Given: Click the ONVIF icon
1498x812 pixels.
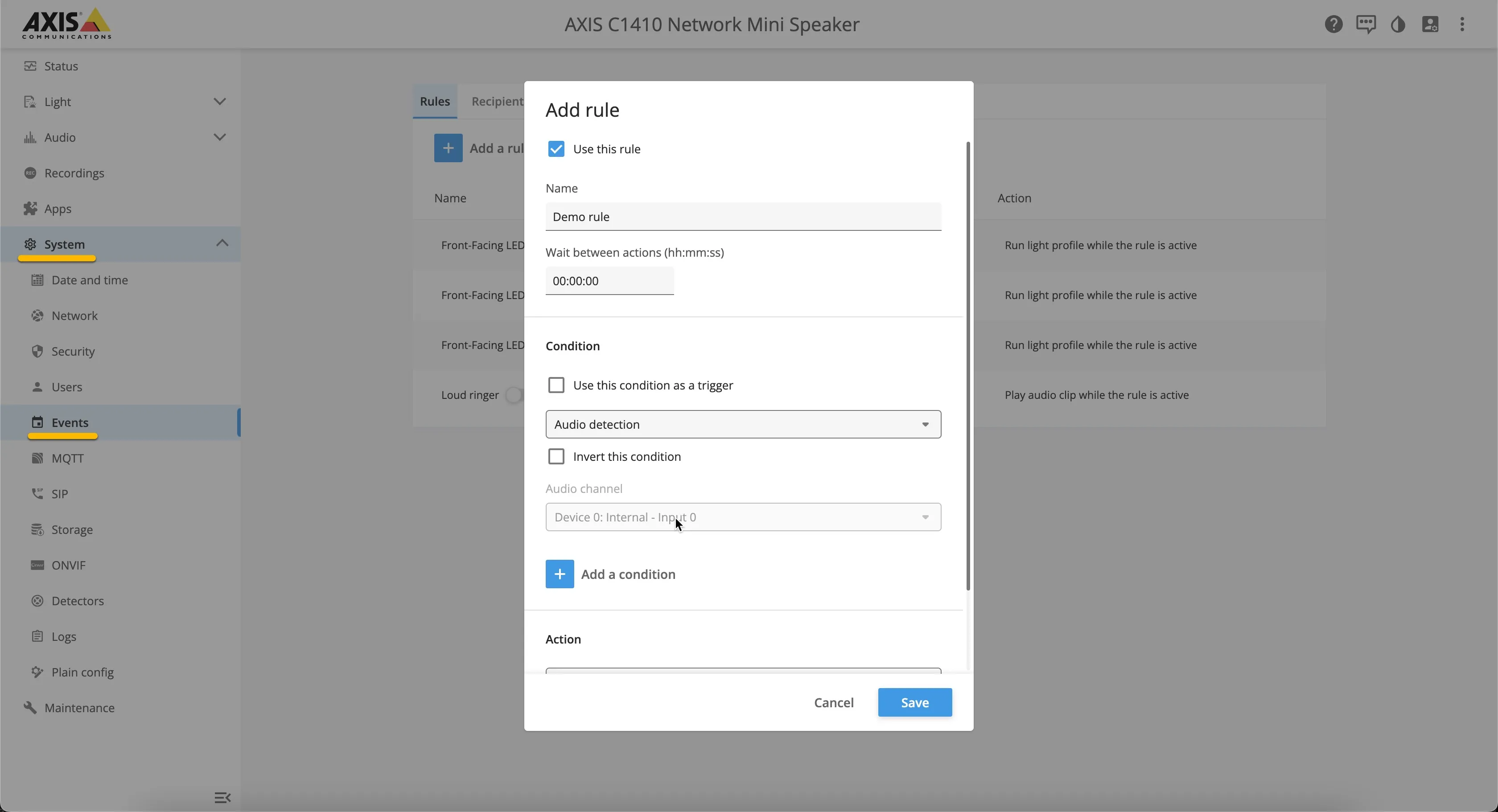Looking at the screenshot, I should pos(37,566).
